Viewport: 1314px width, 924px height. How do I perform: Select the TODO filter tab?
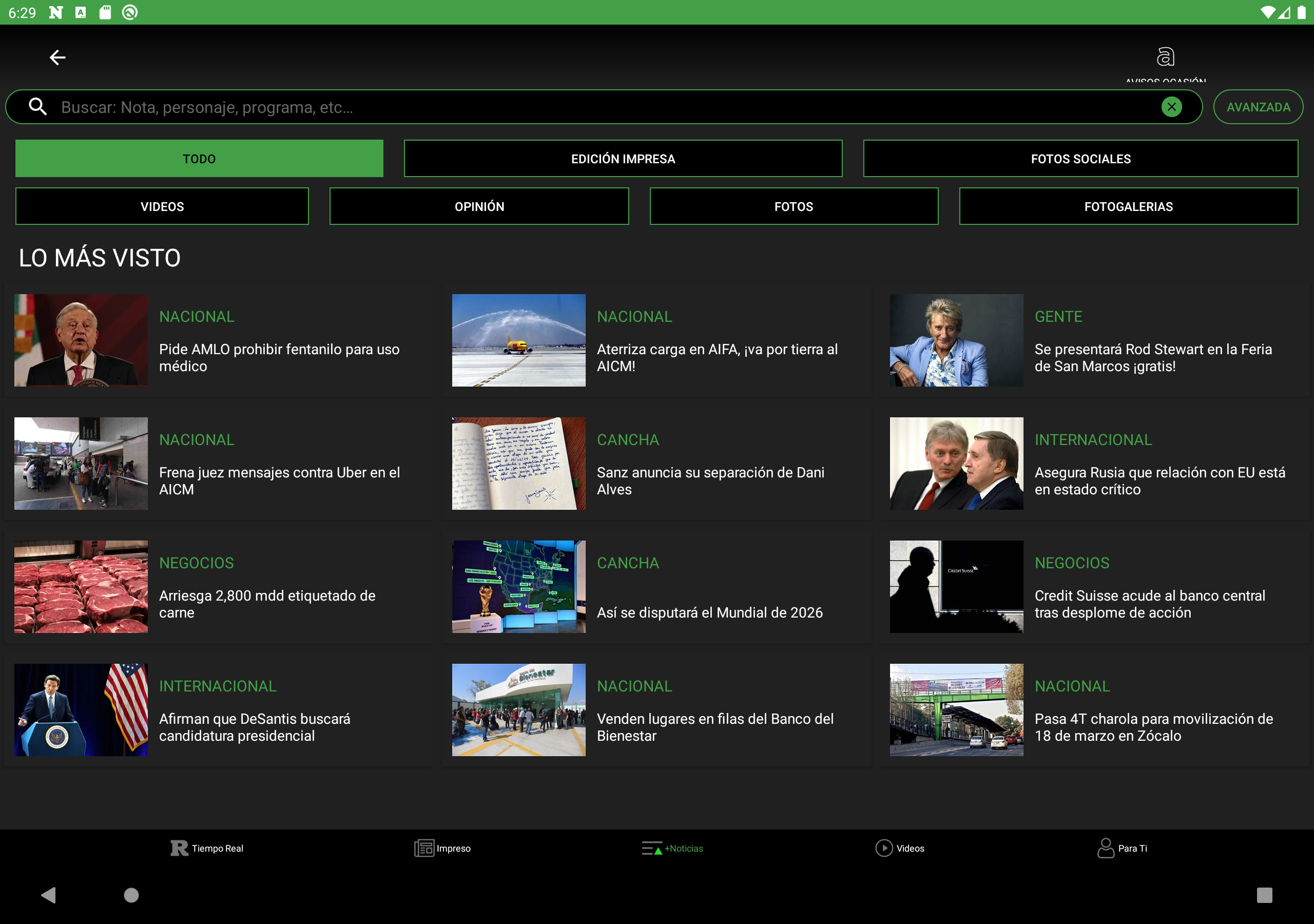199,159
